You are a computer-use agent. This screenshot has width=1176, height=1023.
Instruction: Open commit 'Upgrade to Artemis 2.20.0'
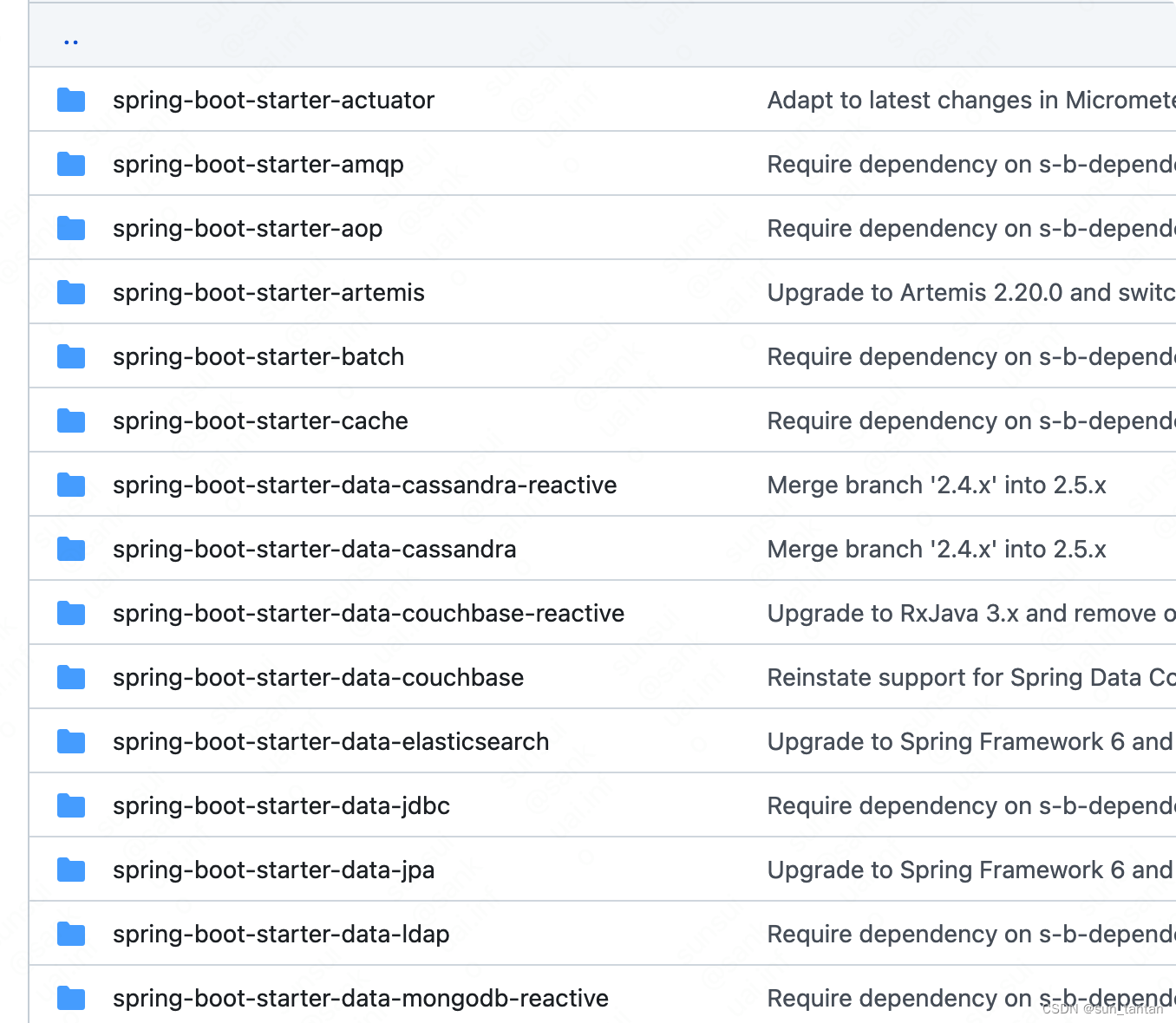[971, 293]
